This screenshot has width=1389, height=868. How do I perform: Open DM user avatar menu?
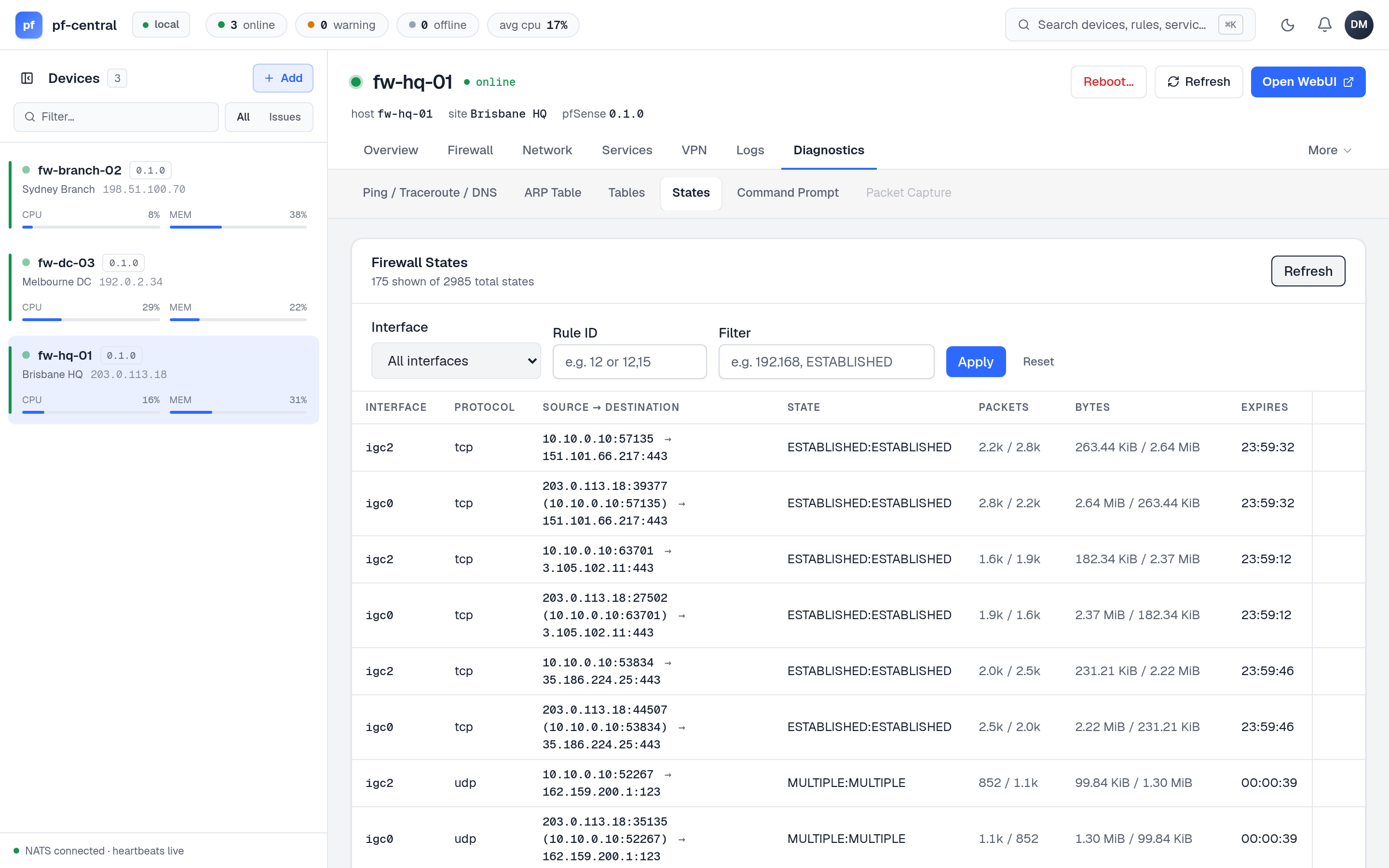coord(1359,25)
